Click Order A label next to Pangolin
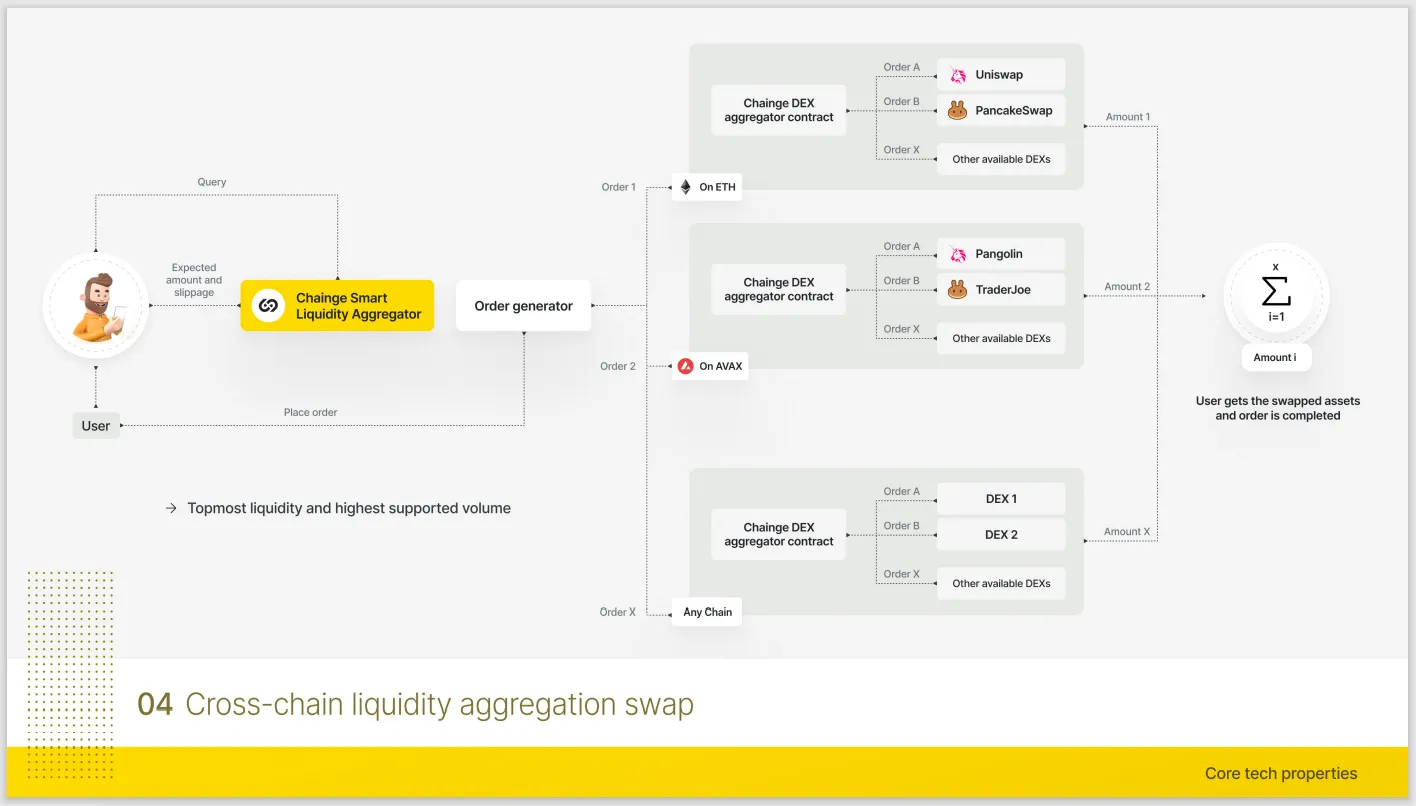Image resolution: width=1416 pixels, height=806 pixels. 901,246
